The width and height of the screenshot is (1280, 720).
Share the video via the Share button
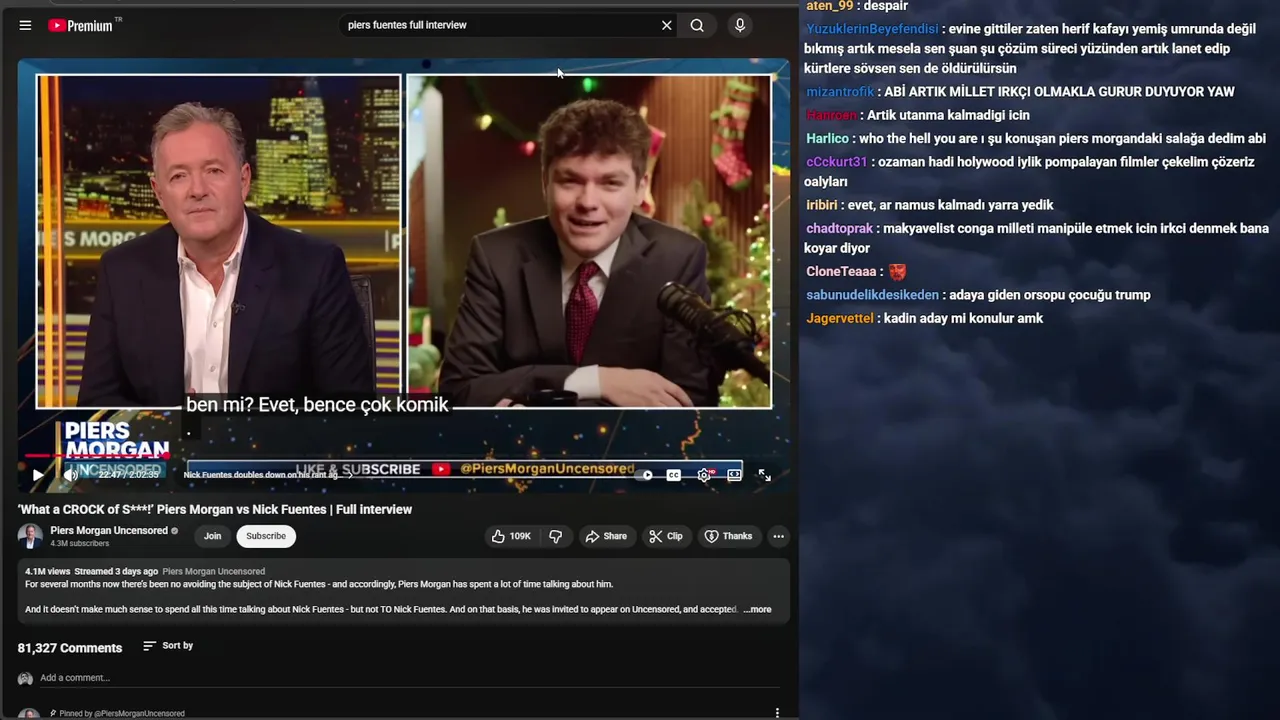point(606,536)
